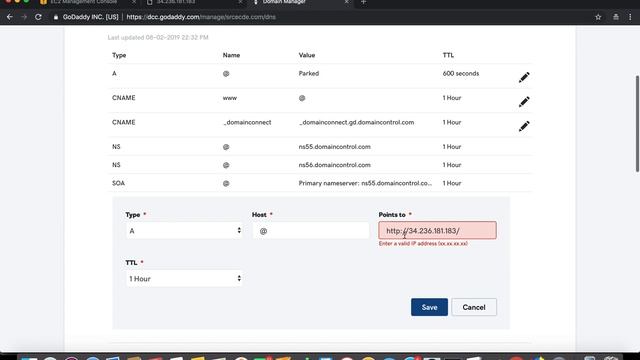View site security lock info
The height and width of the screenshot is (360, 640).
[x=56, y=17]
